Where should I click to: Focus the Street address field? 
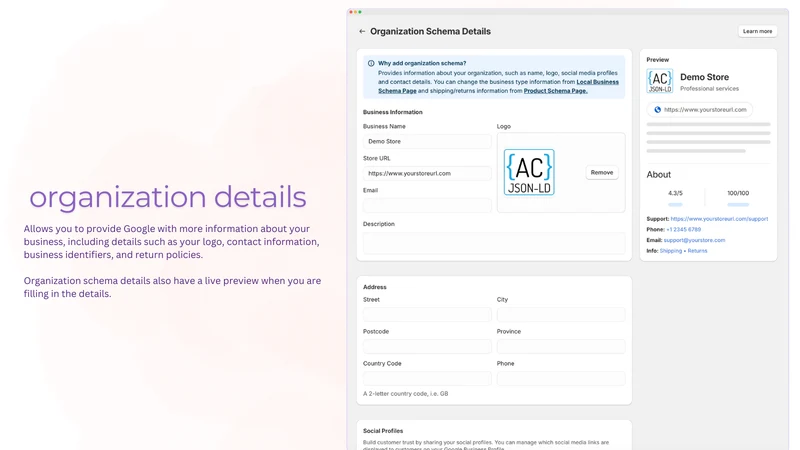pos(427,314)
